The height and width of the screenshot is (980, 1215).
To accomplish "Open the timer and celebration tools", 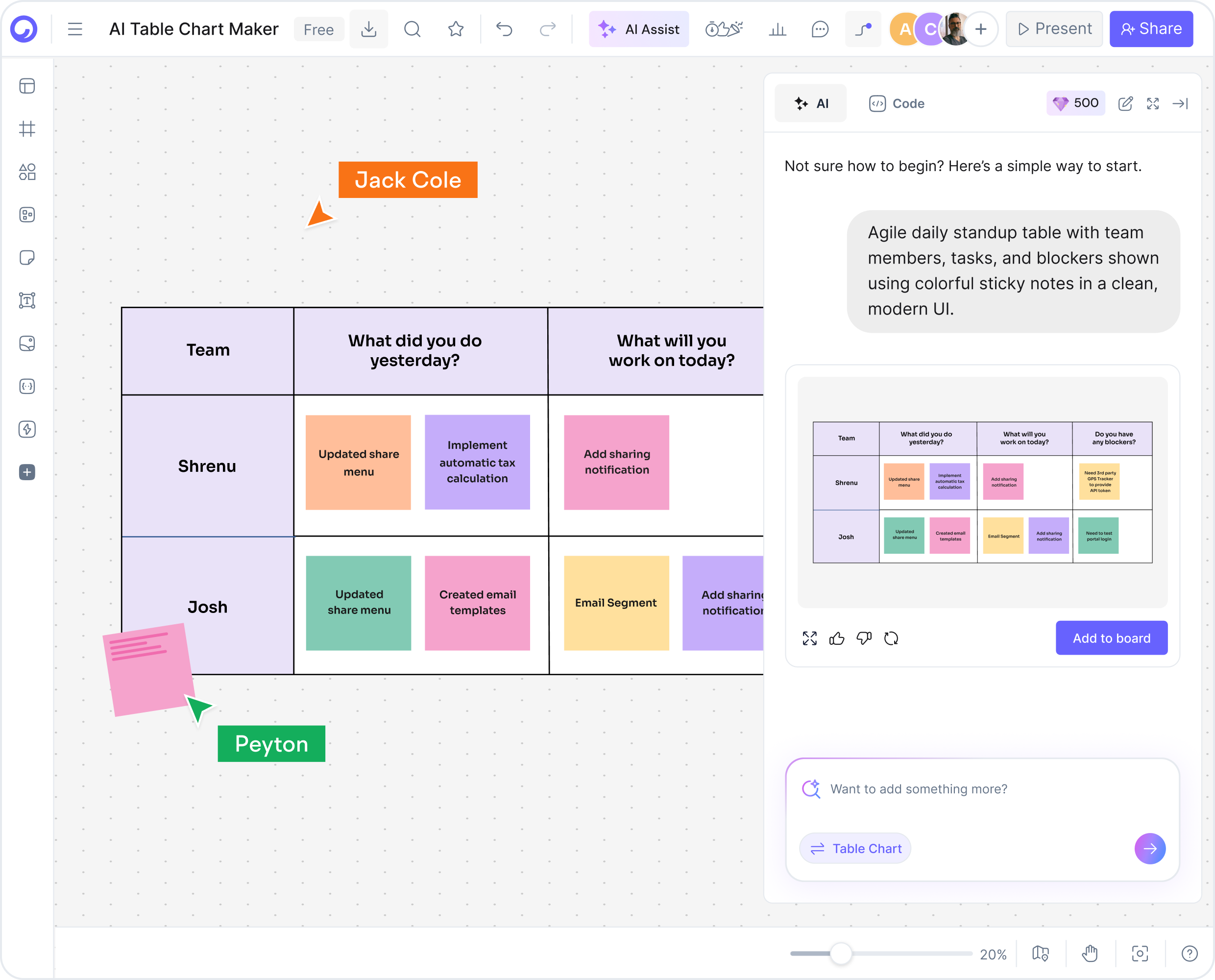I will (x=724, y=29).
